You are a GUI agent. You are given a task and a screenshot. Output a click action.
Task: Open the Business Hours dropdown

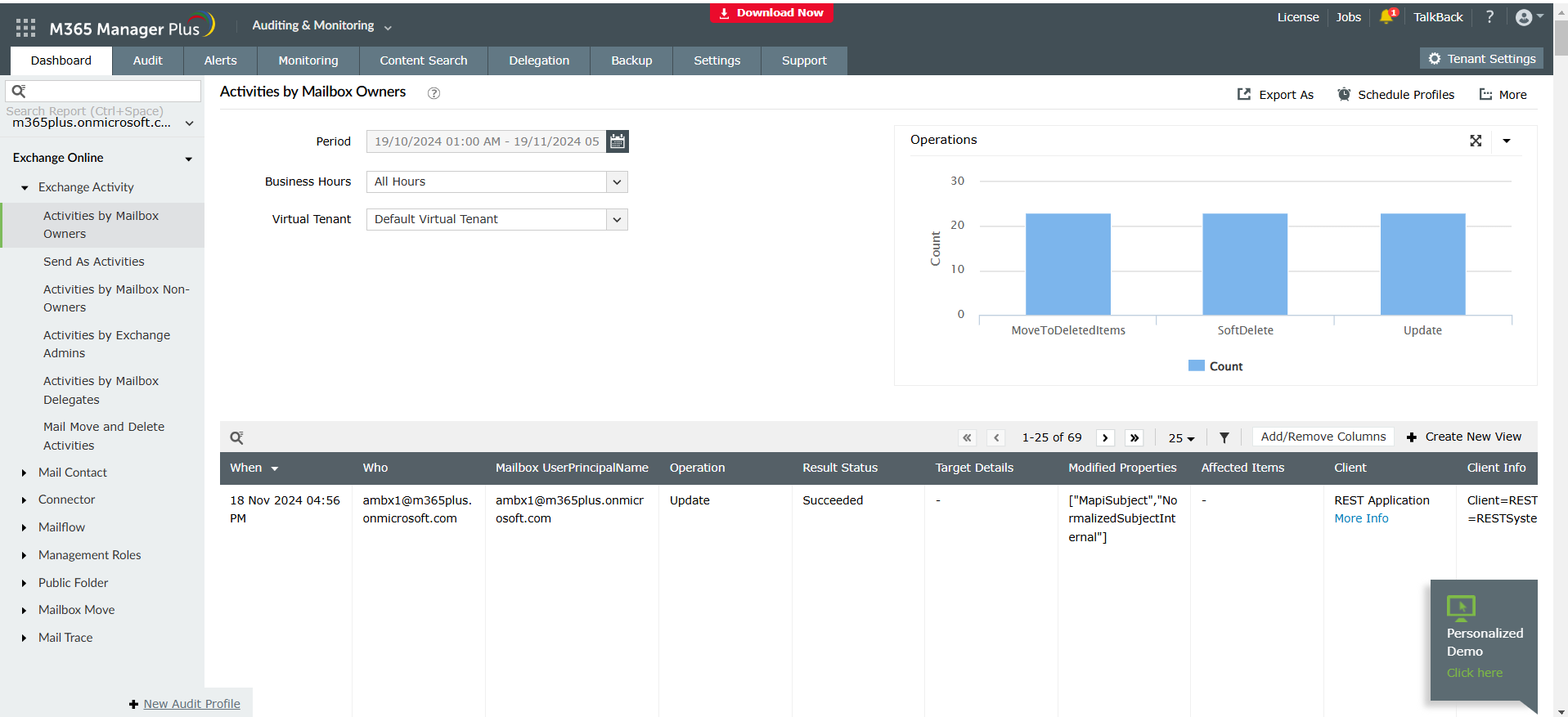[617, 181]
